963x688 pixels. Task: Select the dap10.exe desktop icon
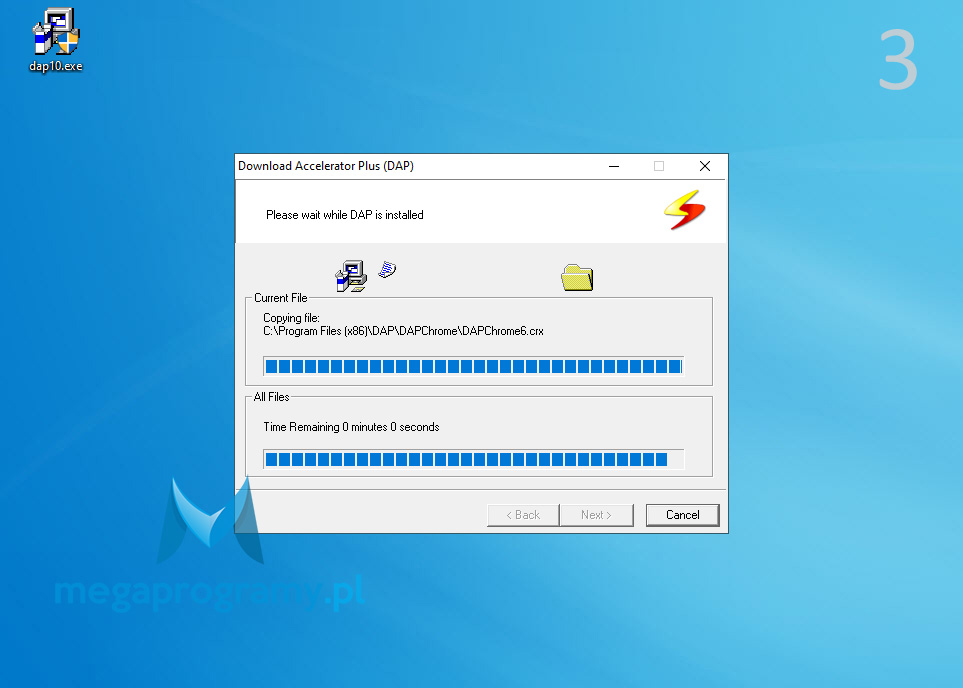(56, 40)
